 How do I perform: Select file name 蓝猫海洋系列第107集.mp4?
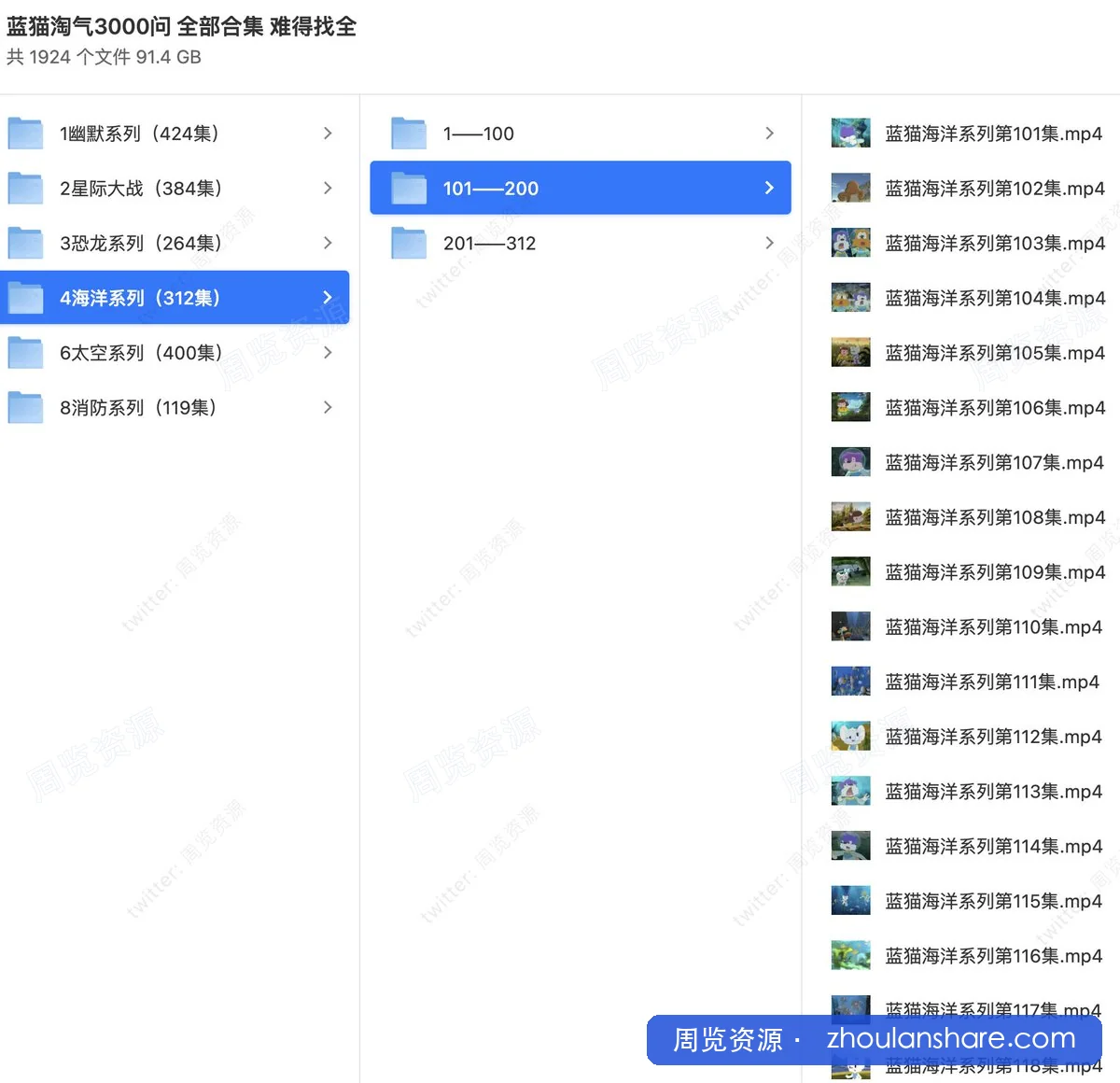point(995,462)
